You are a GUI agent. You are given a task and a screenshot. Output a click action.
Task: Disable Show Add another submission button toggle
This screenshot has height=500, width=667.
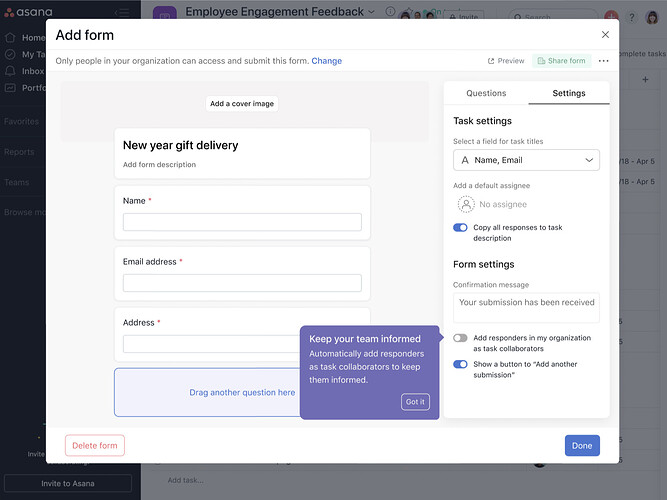point(460,365)
